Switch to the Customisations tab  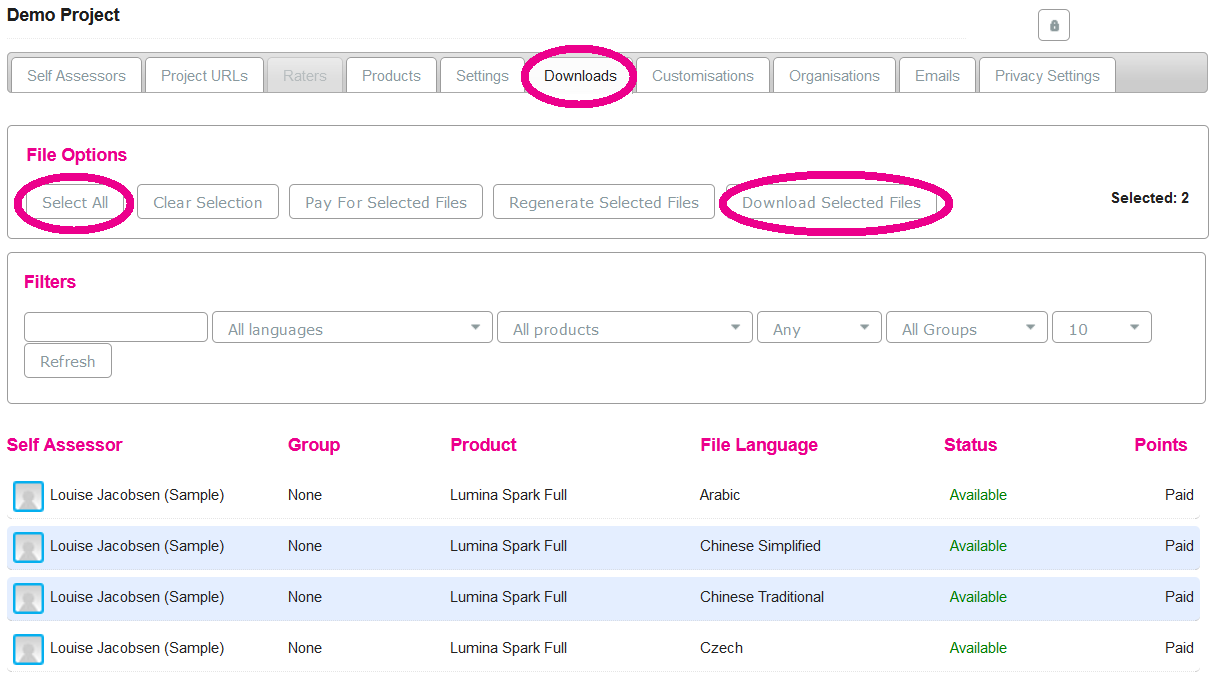tap(703, 75)
